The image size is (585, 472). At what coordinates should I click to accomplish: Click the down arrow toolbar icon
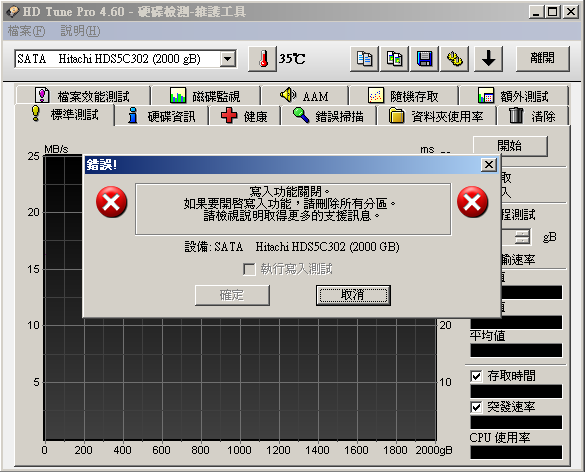(488, 59)
